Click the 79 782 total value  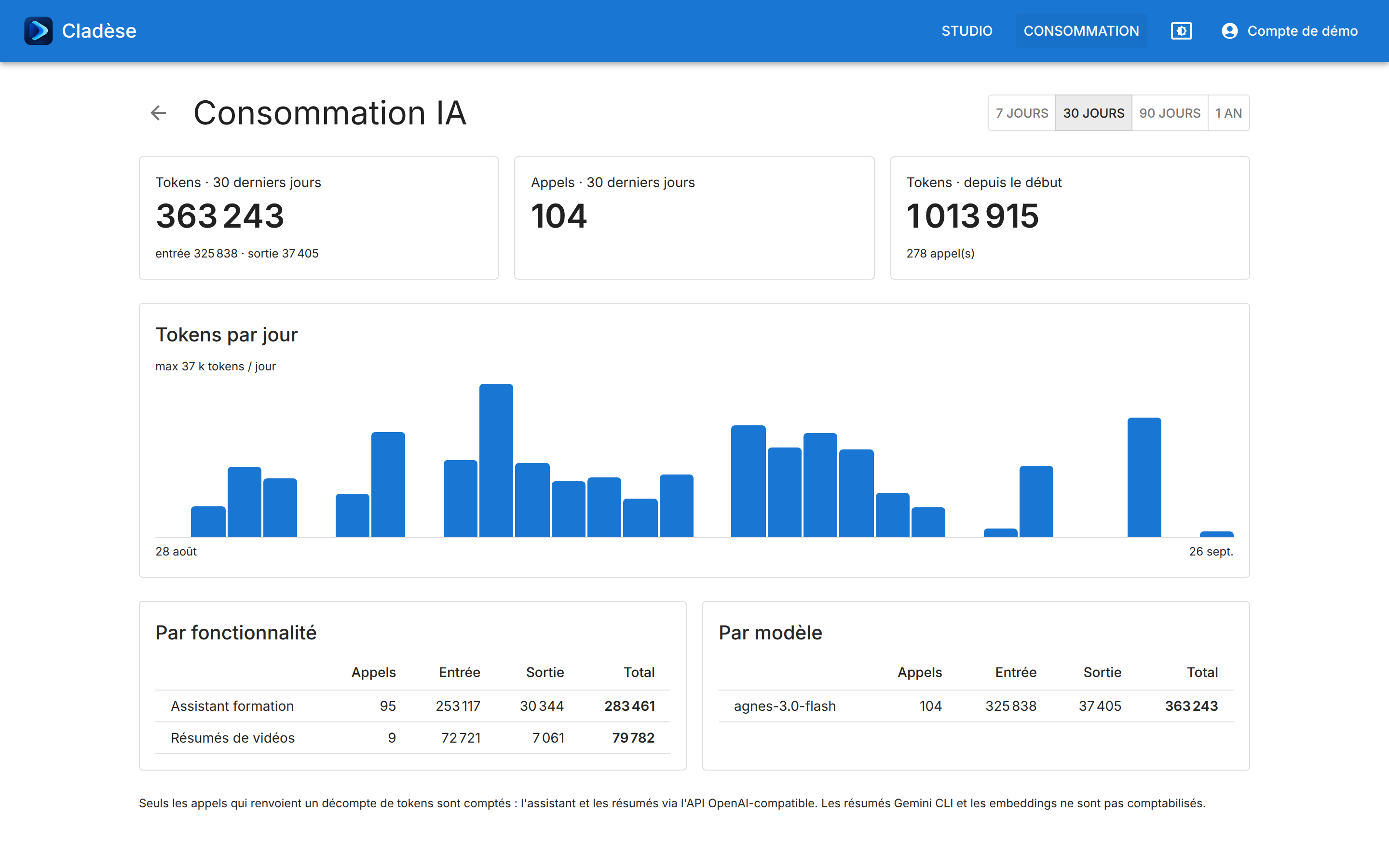coord(633,738)
